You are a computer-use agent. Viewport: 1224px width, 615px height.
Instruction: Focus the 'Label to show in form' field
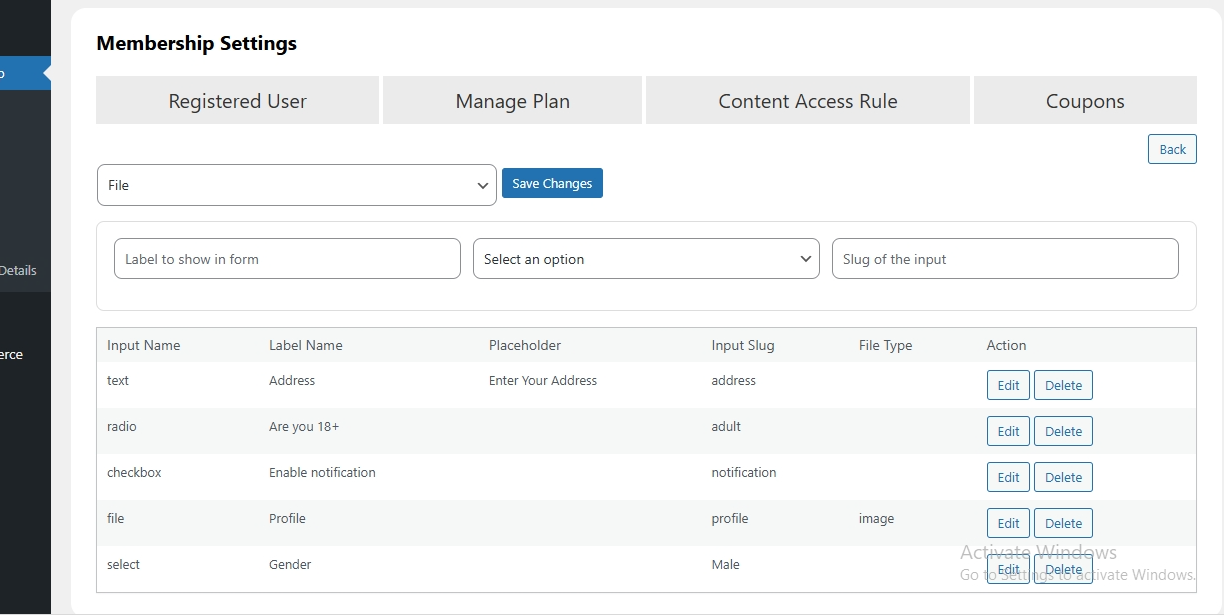(x=287, y=259)
